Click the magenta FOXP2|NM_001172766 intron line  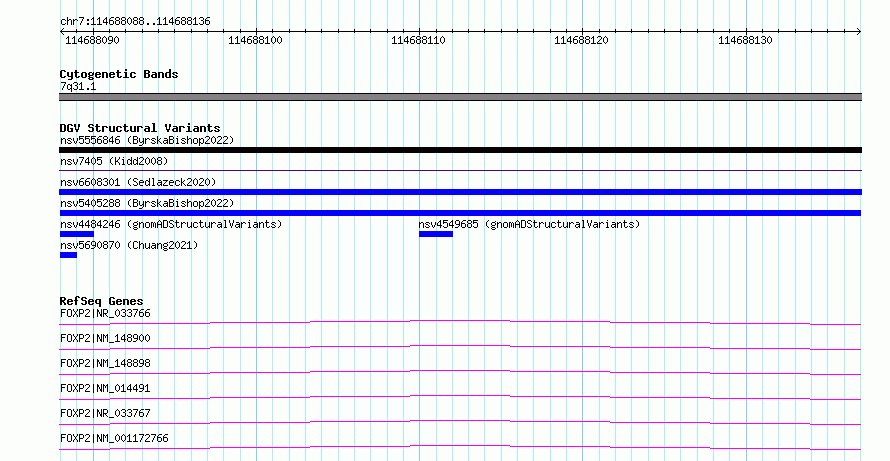[460, 447]
